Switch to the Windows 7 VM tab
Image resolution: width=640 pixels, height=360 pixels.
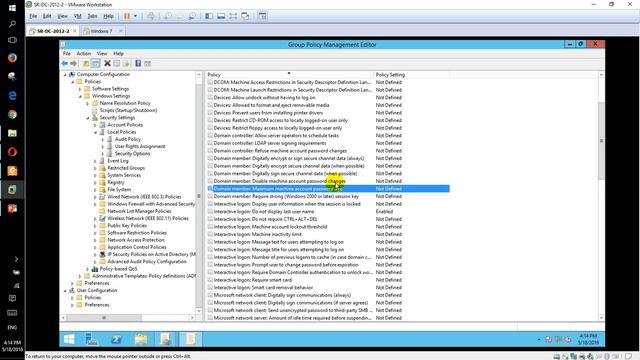(x=101, y=31)
